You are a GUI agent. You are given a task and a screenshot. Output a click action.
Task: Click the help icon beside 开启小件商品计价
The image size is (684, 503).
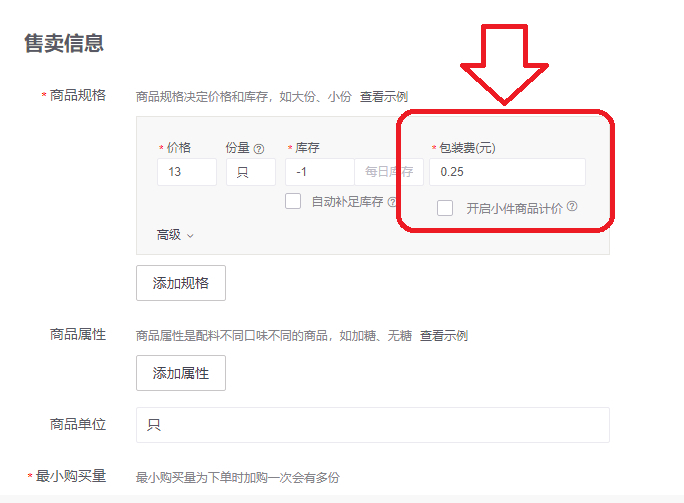tap(572, 206)
